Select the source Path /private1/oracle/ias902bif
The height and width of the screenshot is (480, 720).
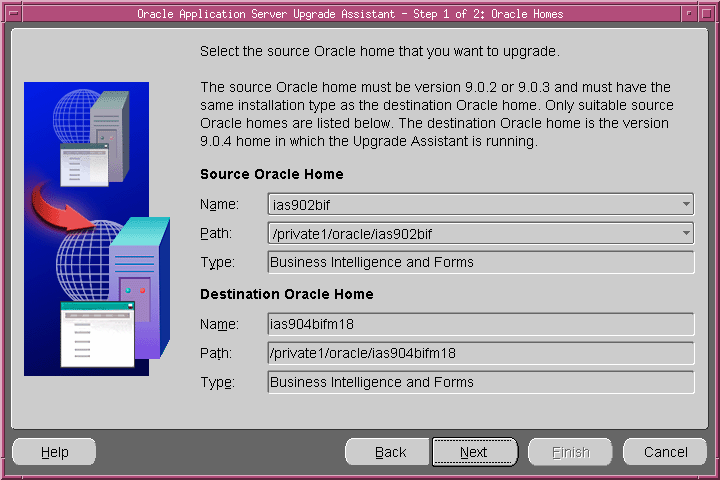point(481,233)
